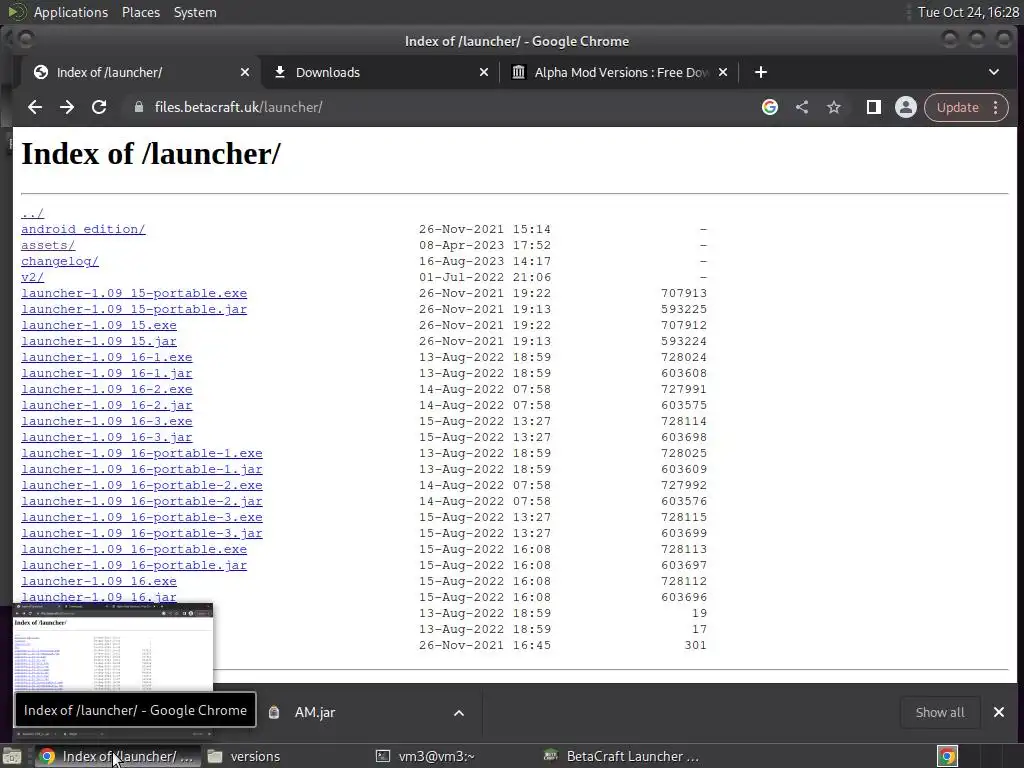1024x768 pixels.
Task: Download launcher-1.09_15-portable.exe
Action: 134,293
